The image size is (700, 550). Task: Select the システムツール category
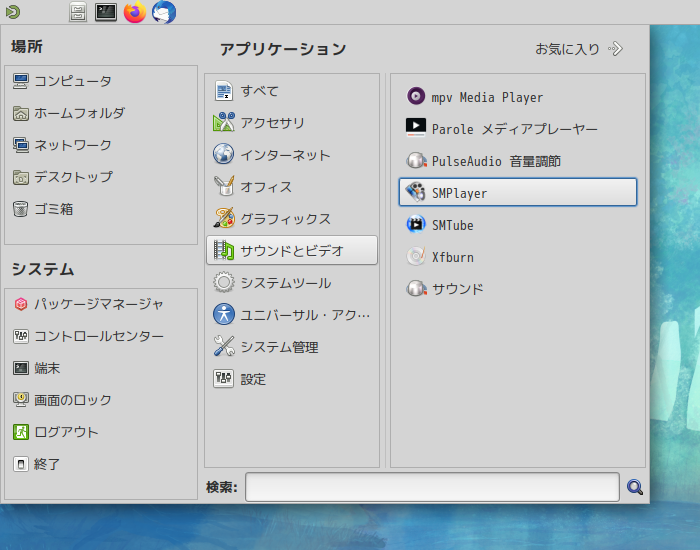[292, 283]
